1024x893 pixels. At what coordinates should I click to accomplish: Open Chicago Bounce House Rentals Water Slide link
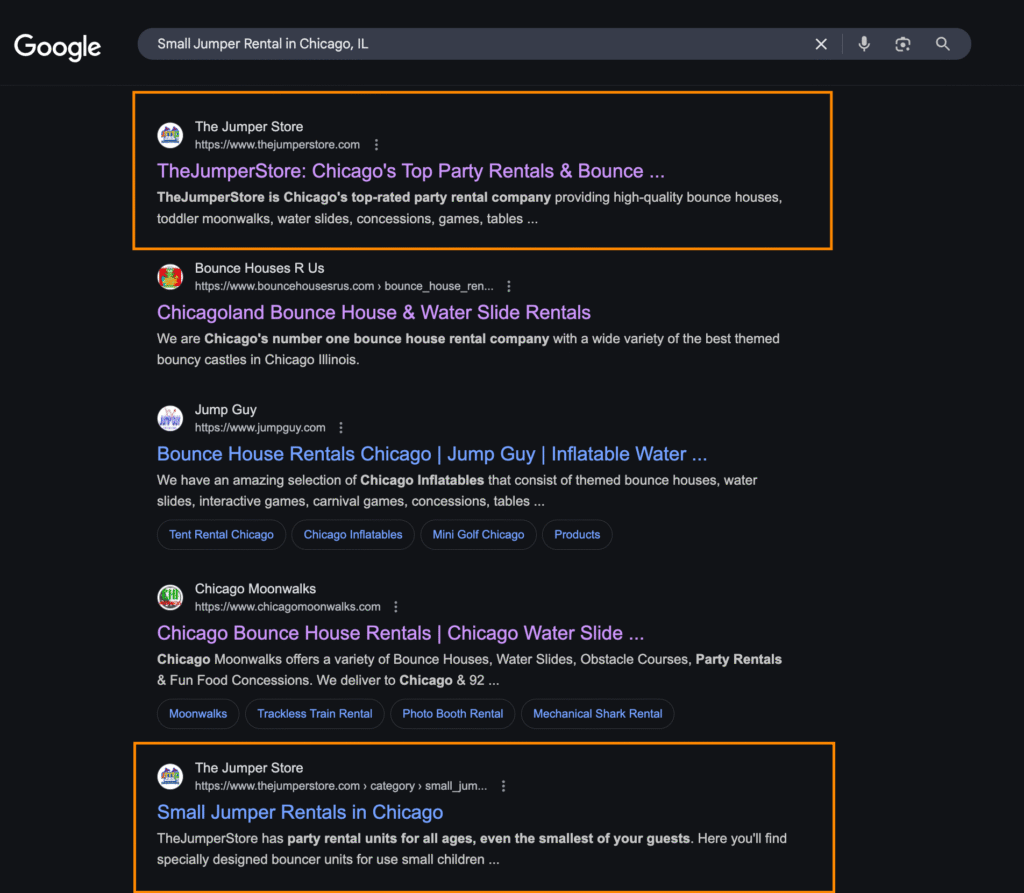[400, 633]
